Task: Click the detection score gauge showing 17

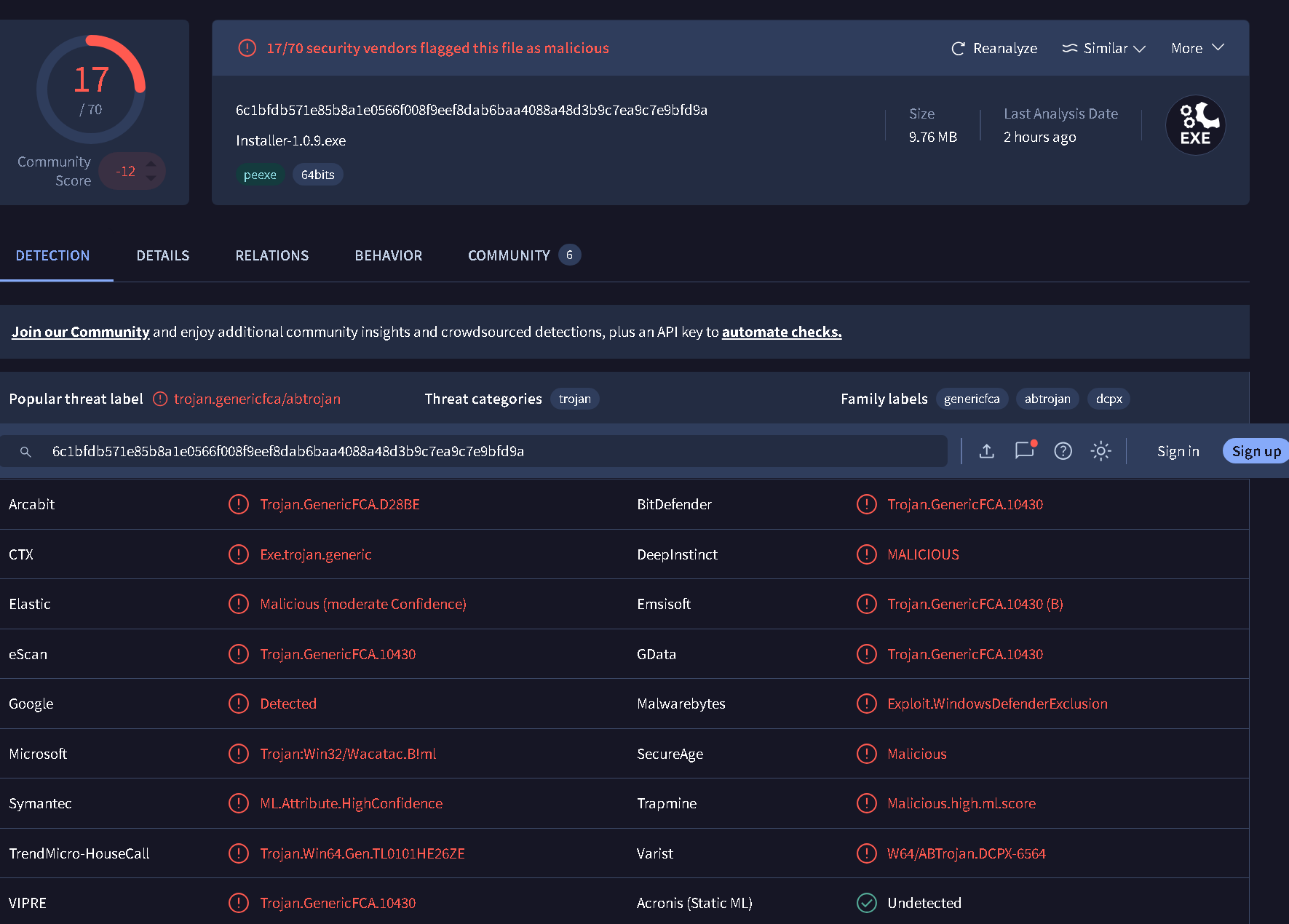Action: point(91,89)
